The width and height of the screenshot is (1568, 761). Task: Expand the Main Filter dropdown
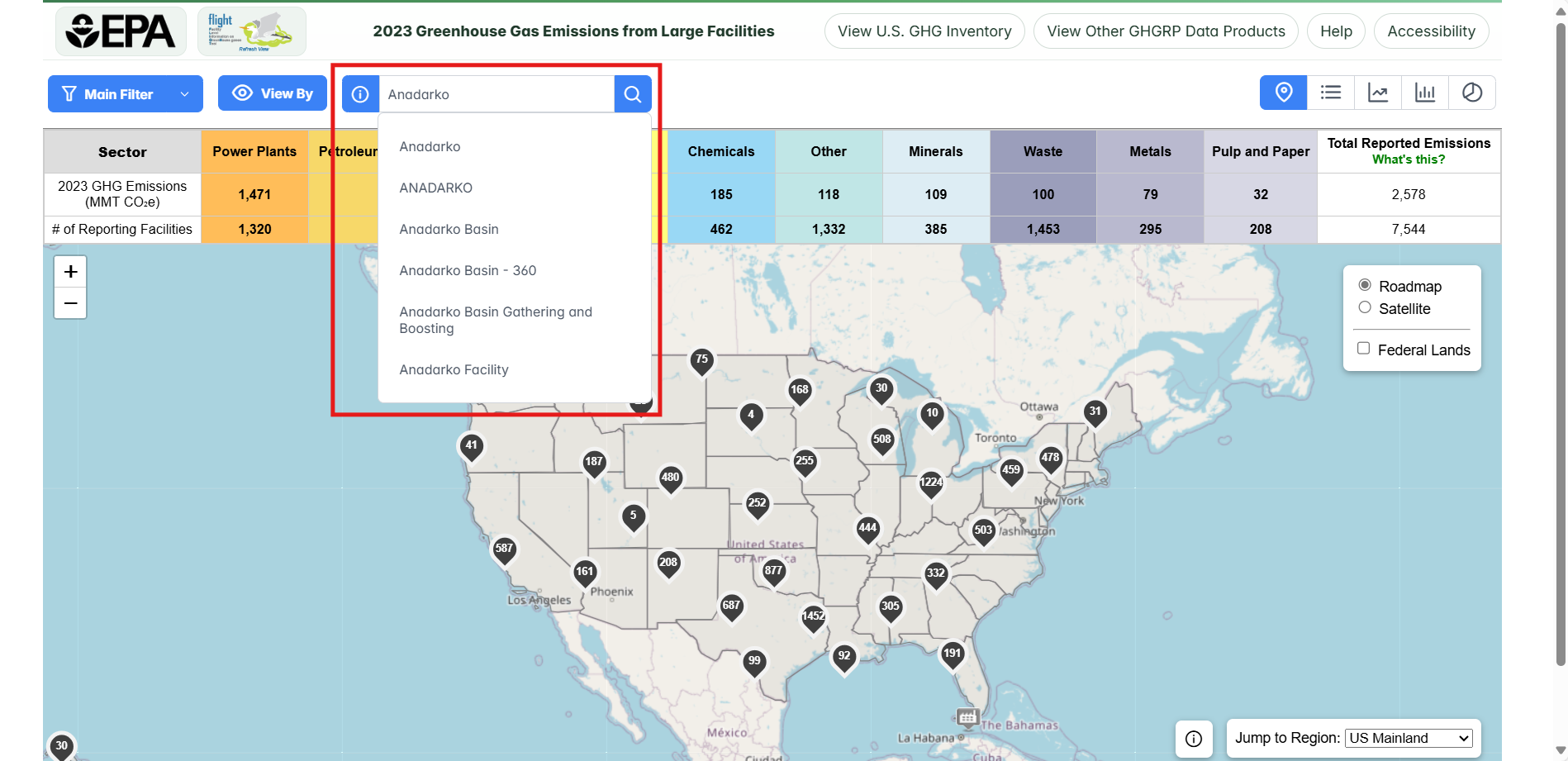click(x=125, y=93)
